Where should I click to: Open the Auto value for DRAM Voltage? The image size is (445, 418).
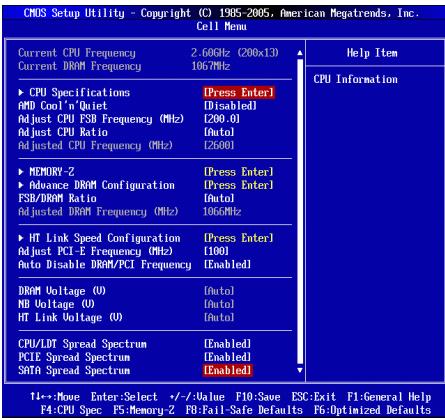pos(219,291)
